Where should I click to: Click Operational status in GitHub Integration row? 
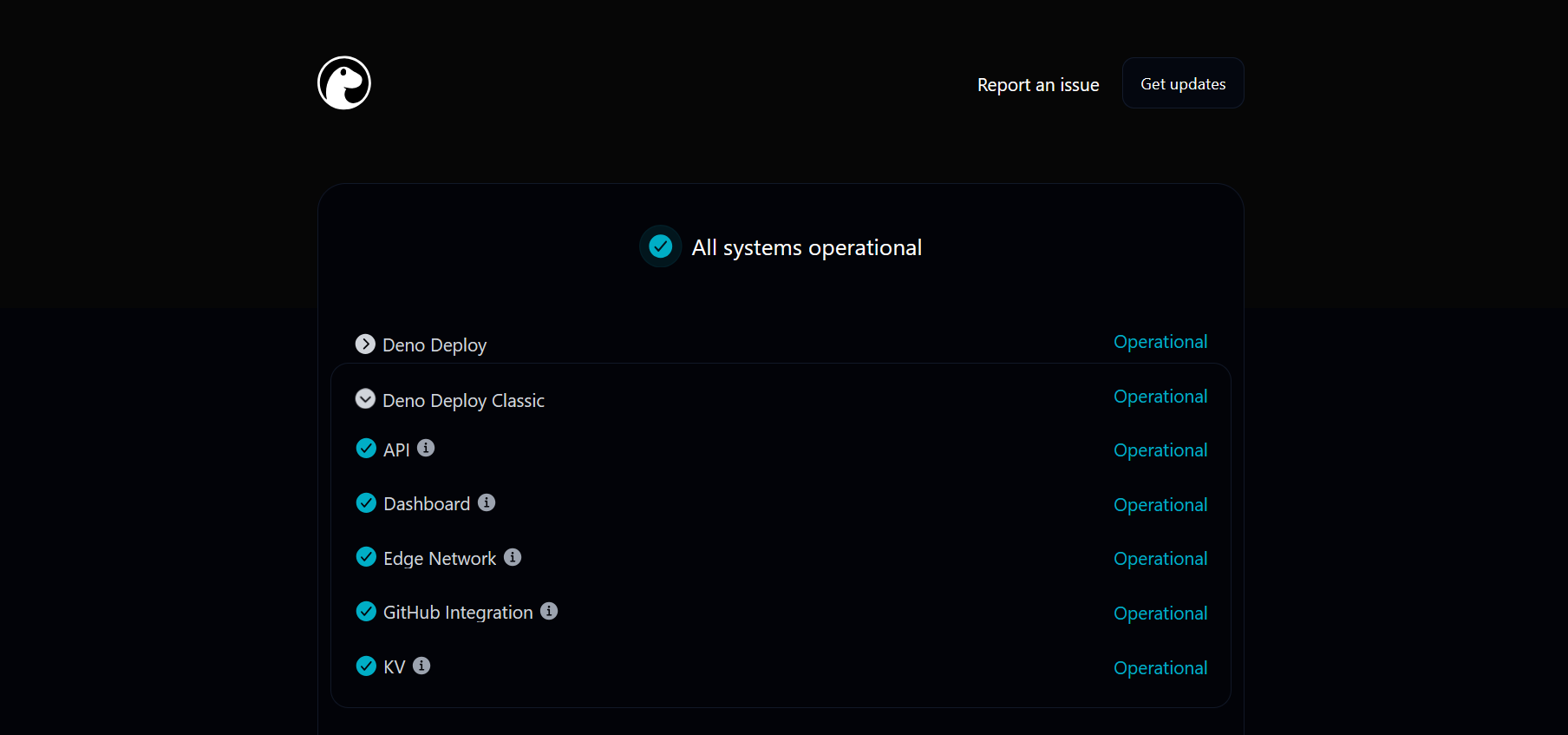1160,614
